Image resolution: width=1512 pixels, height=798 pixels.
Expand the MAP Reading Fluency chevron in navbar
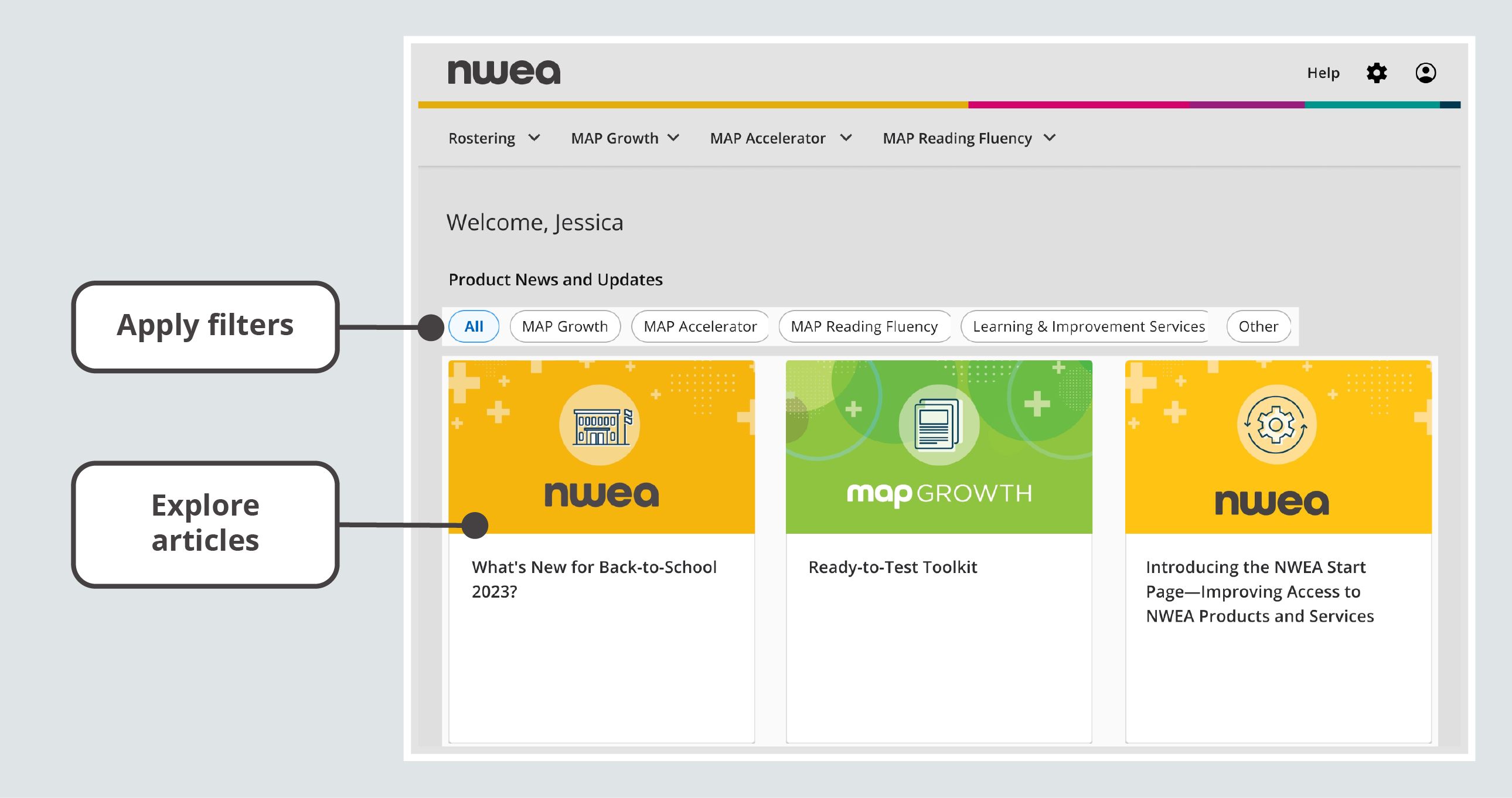(1050, 138)
